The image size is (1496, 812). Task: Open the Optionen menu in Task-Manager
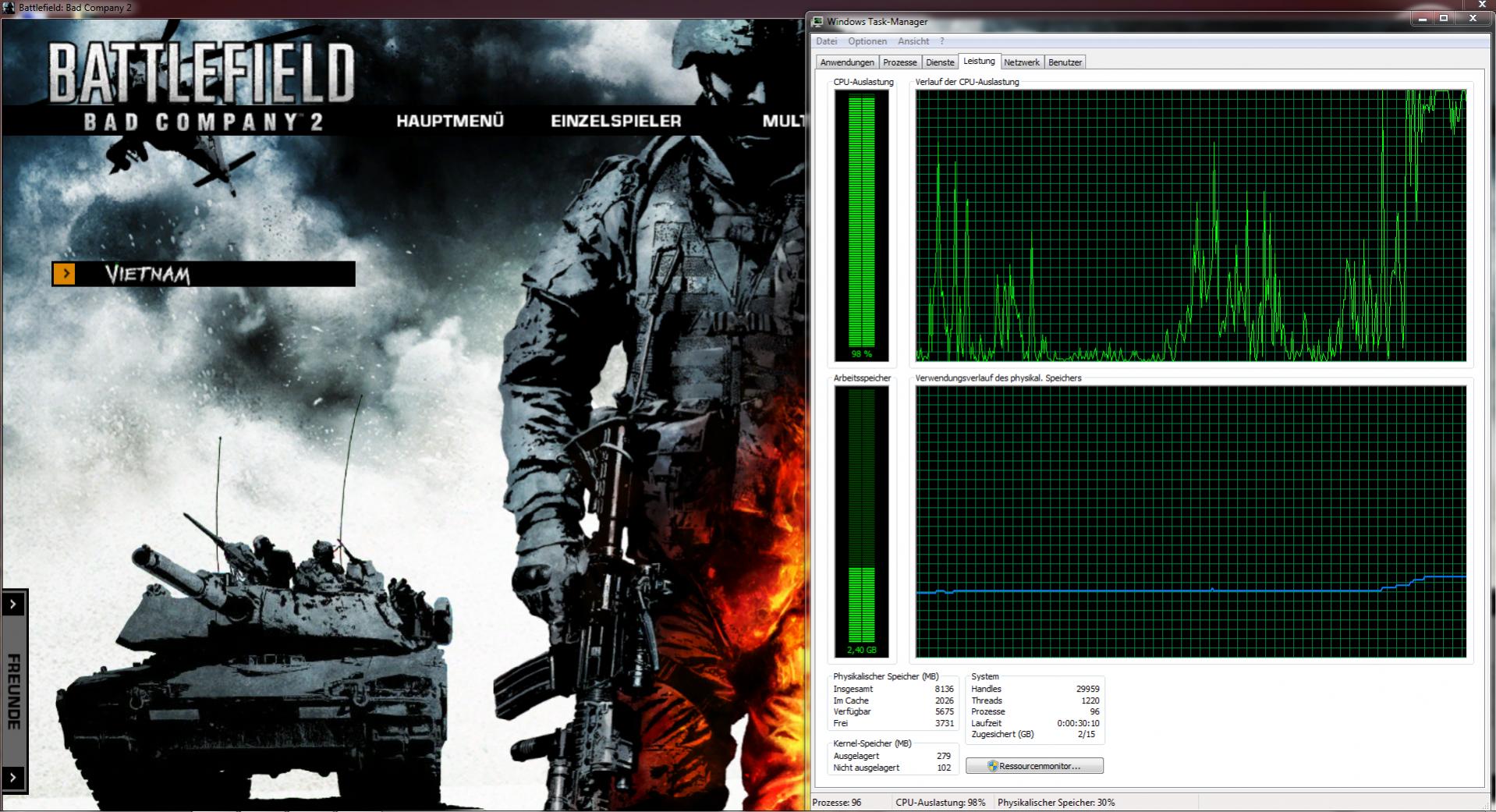[x=867, y=41]
